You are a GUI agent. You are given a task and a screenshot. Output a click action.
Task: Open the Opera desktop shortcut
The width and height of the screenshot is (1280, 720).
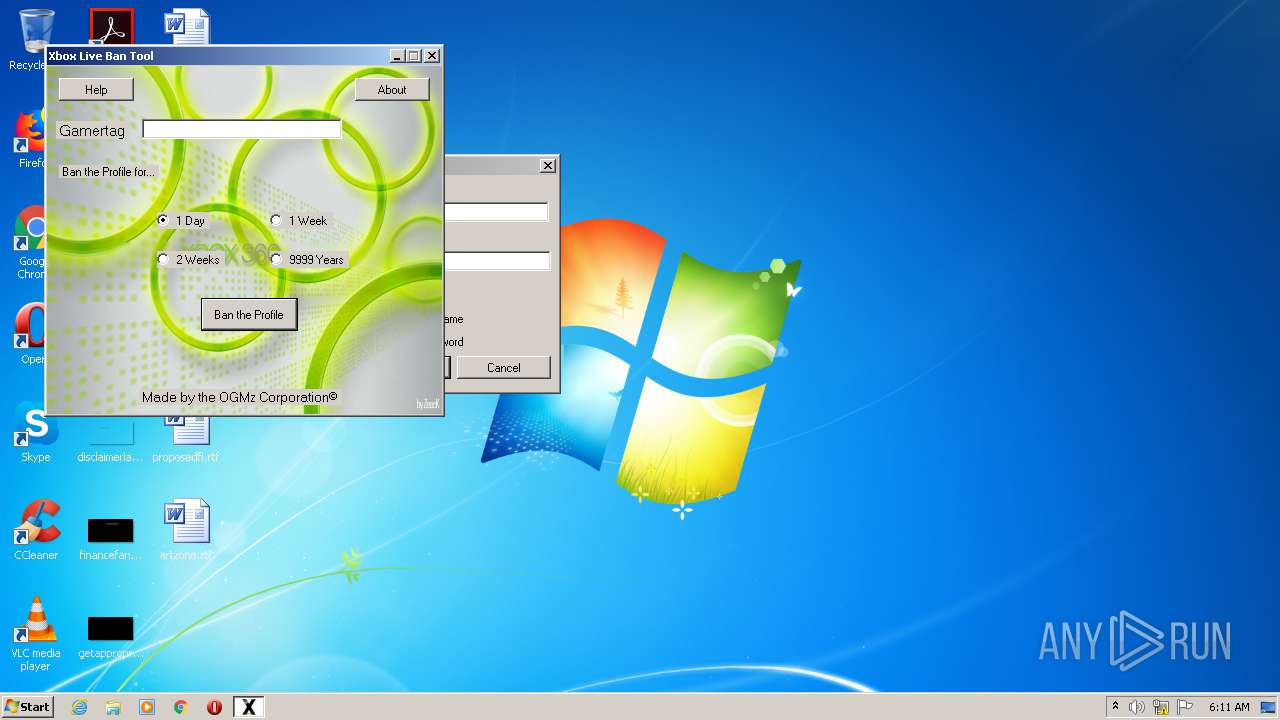(30, 335)
